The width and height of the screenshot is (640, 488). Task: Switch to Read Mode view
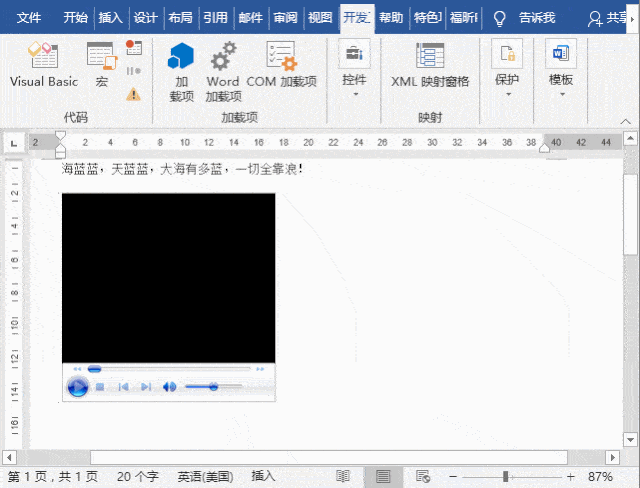point(343,477)
